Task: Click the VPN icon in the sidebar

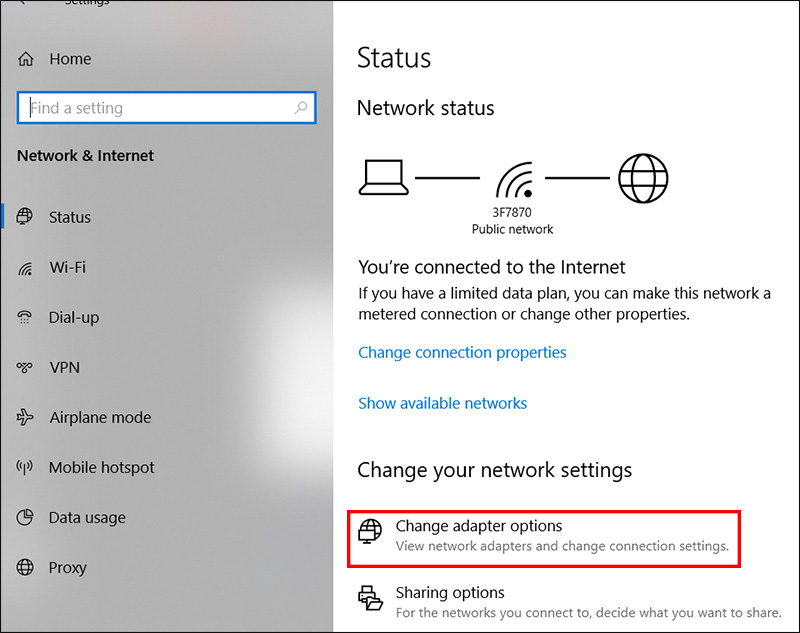Action: (x=27, y=367)
